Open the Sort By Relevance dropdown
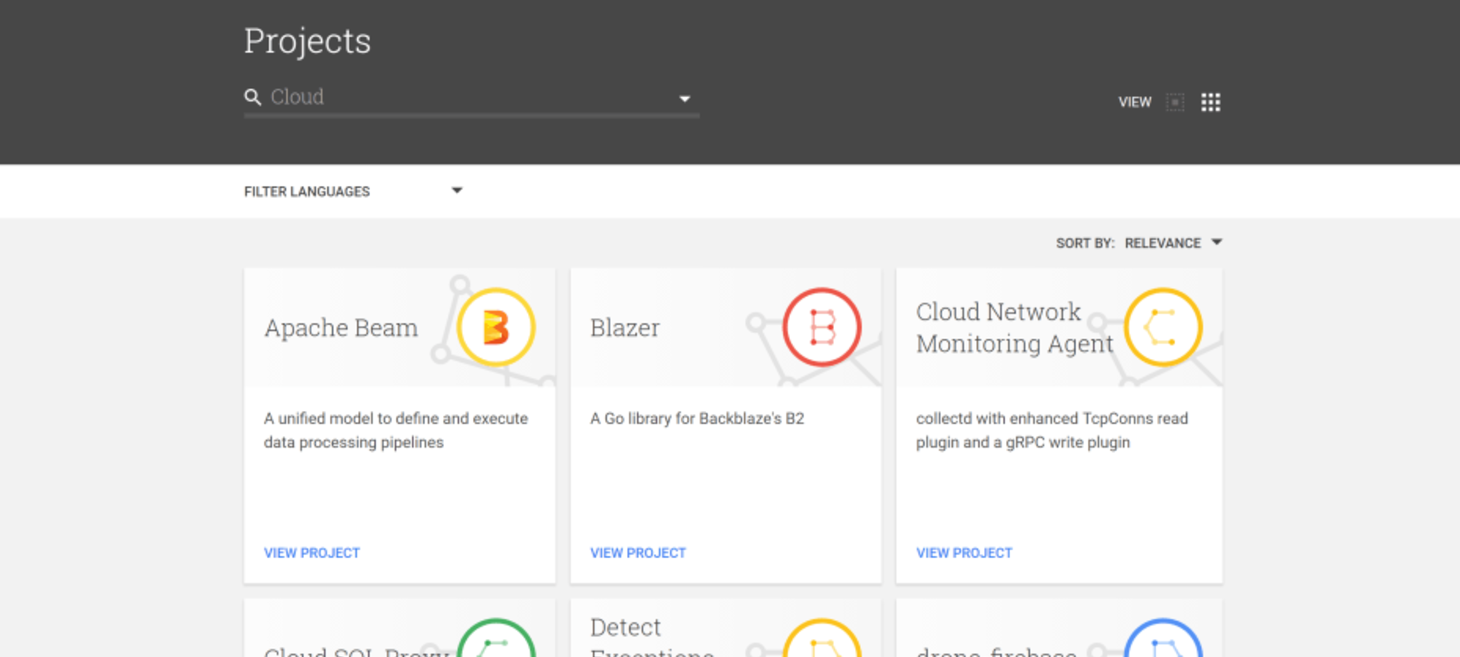This screenshot has width=1460, height=657. (x=1173, y=243)
